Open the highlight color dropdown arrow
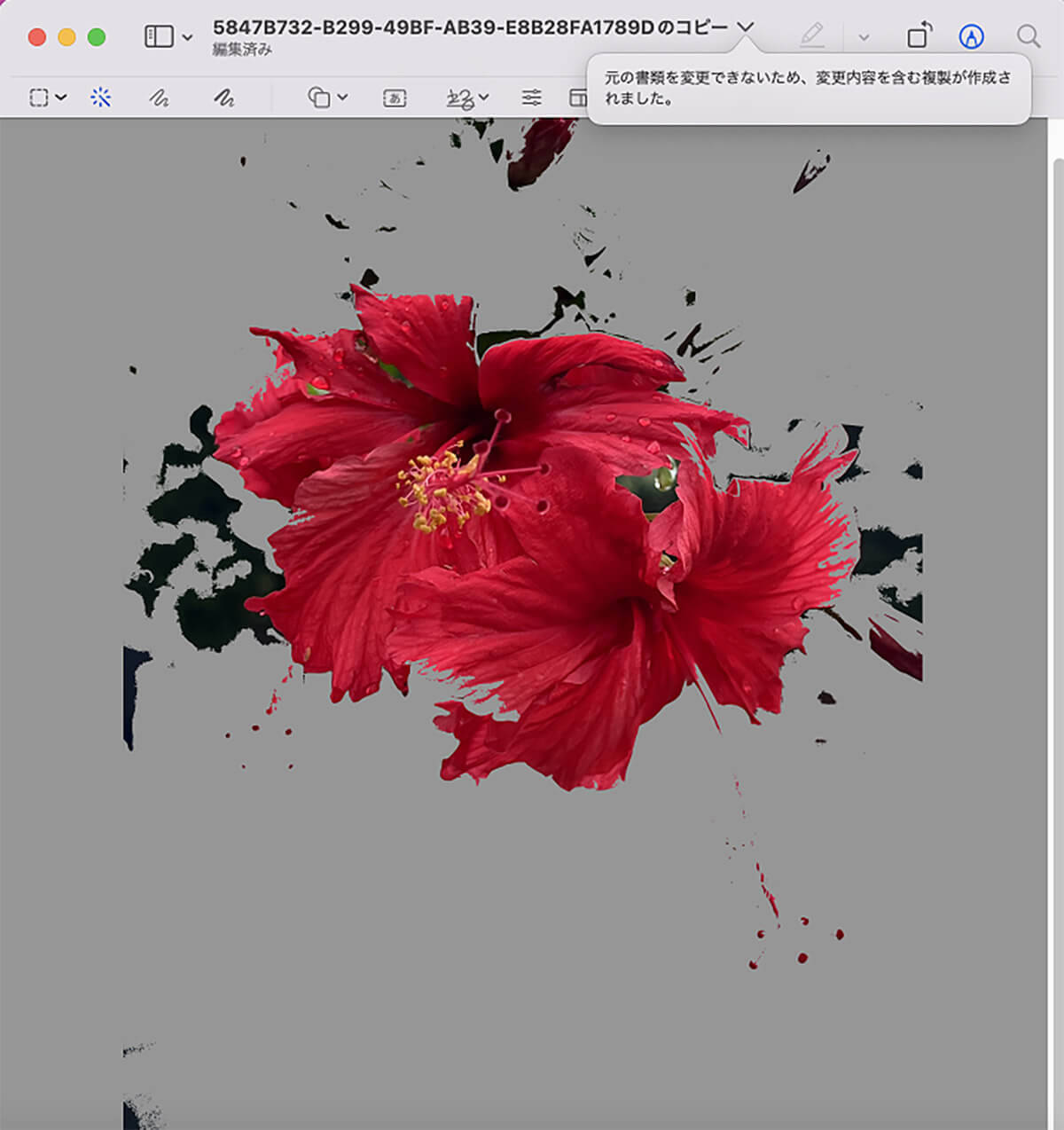The image size is (1064, 1130). [864, 37]
